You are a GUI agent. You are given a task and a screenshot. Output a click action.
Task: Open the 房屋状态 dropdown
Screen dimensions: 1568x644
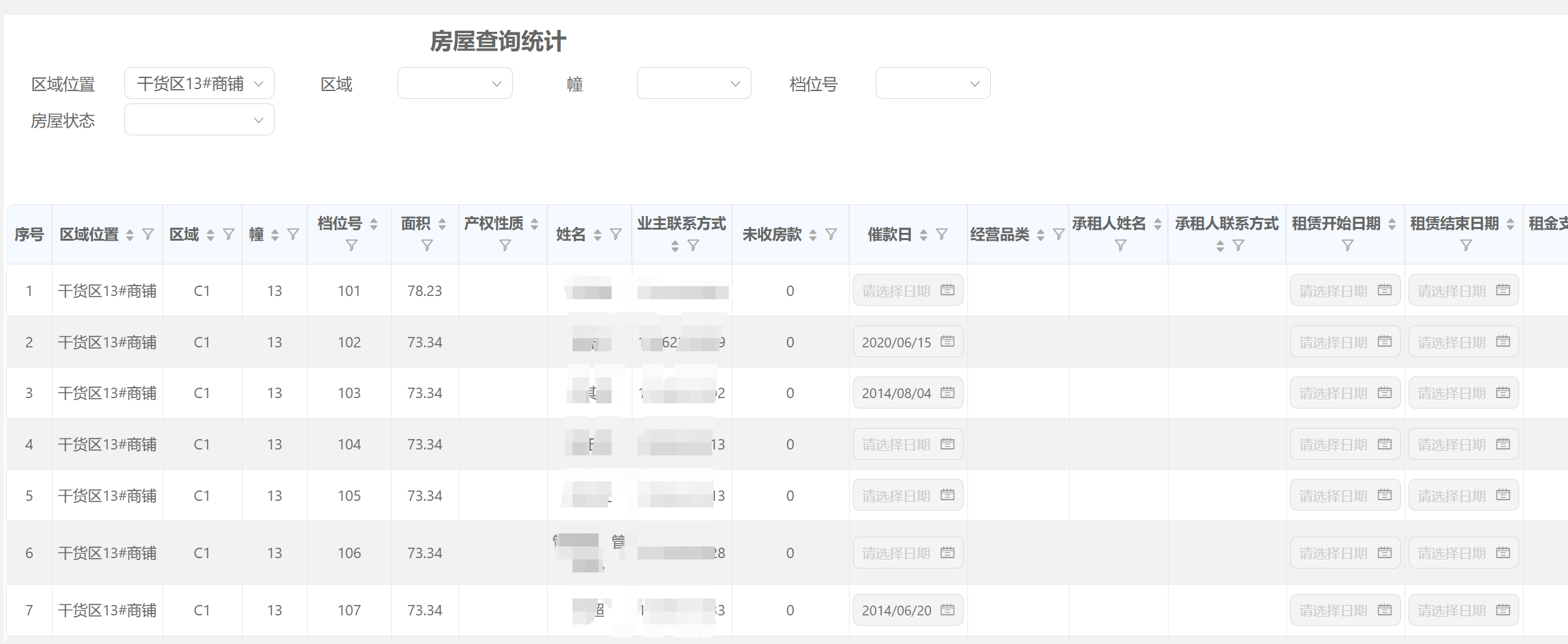(199, 120)
